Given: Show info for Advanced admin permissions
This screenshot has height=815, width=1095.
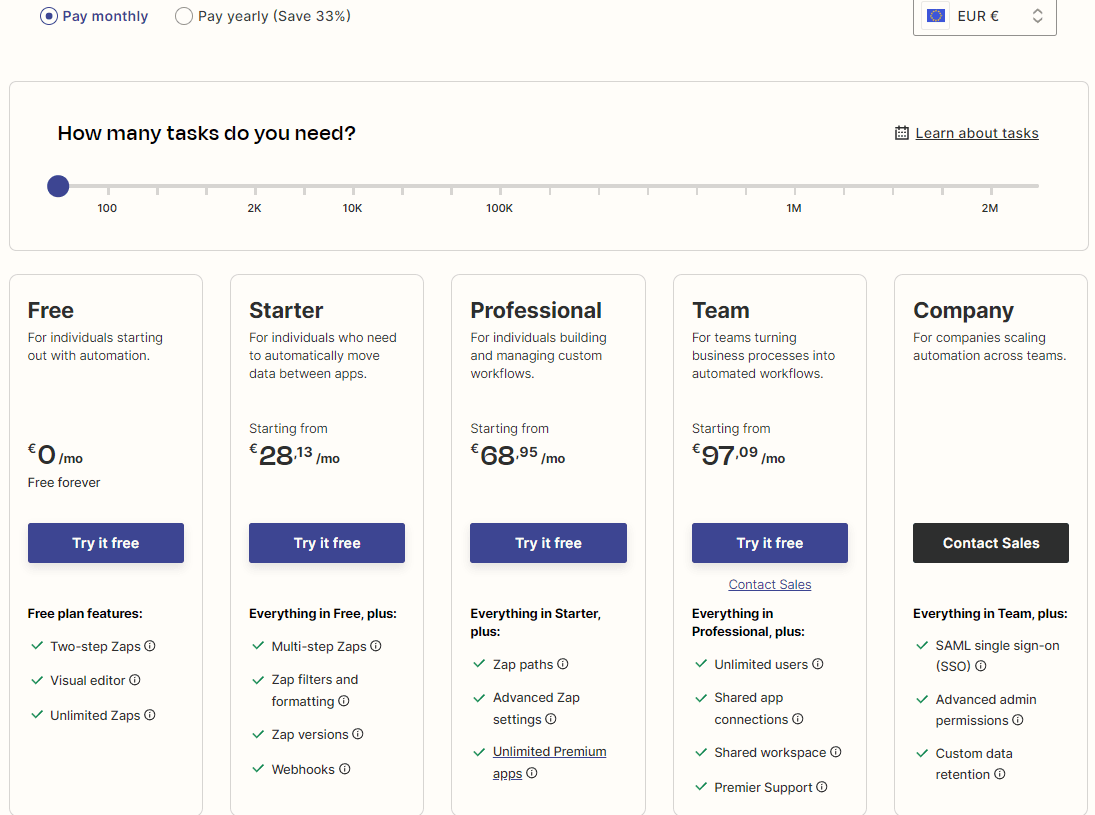Looking at the screenshot, I should 1017,719.
